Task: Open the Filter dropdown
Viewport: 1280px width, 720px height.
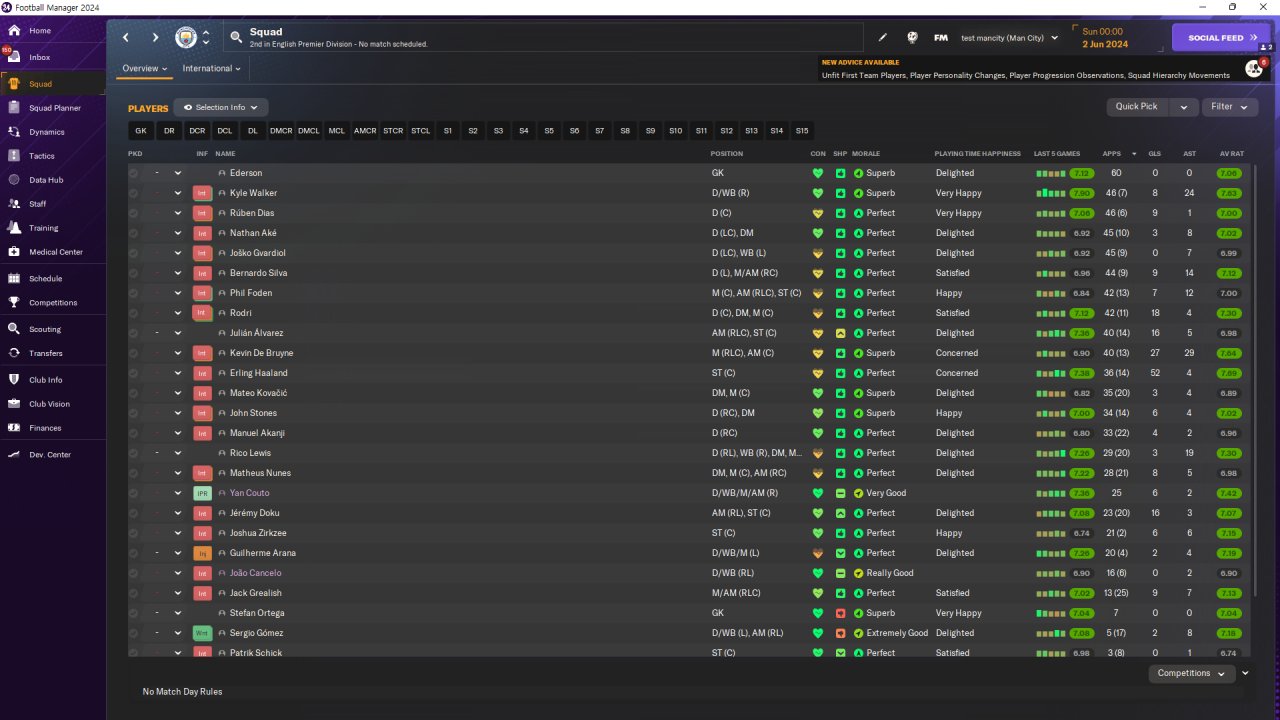Action: pyautogui.click(x=1230, y=107)
